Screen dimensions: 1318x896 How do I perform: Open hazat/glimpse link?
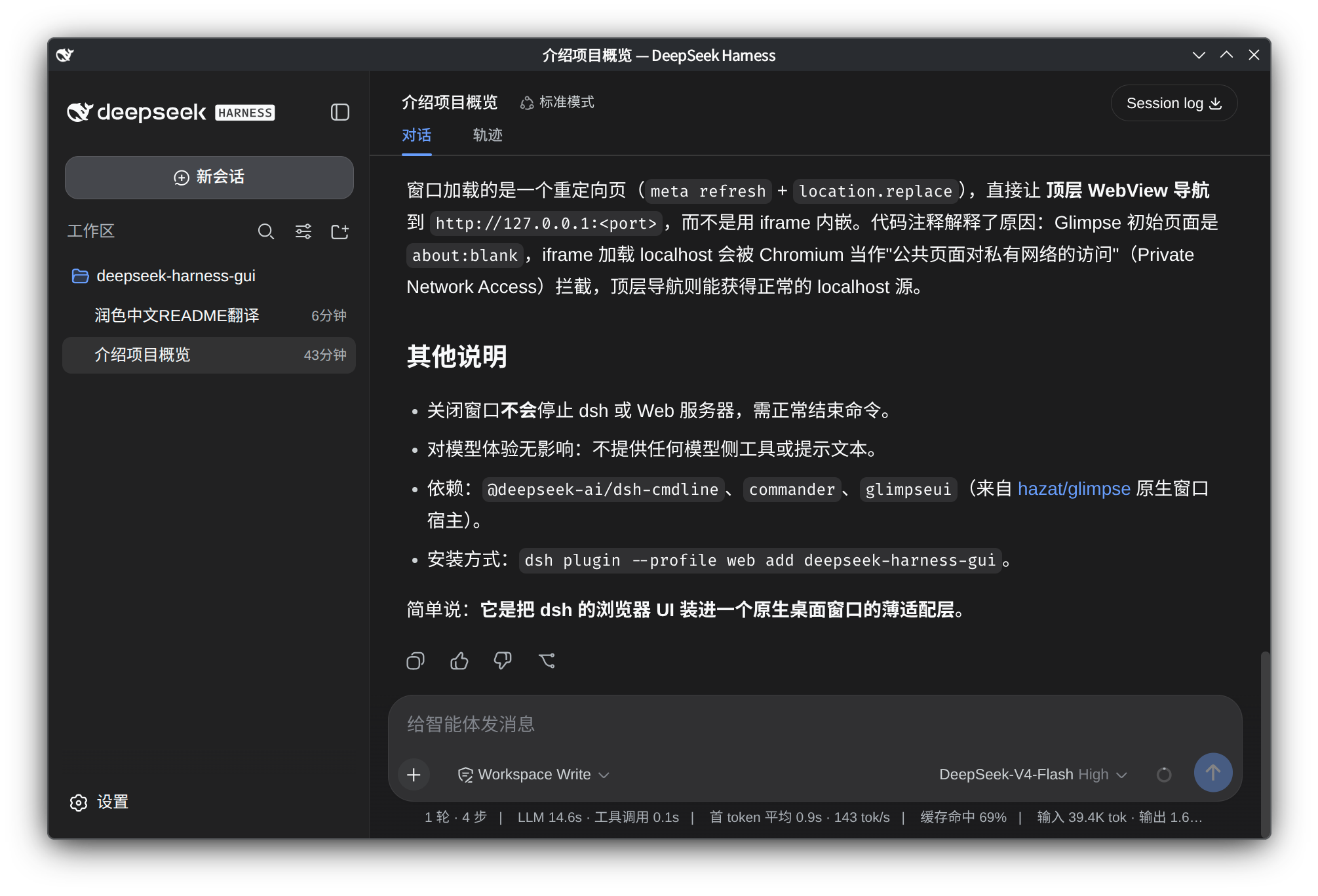(x=1074, y=489)
